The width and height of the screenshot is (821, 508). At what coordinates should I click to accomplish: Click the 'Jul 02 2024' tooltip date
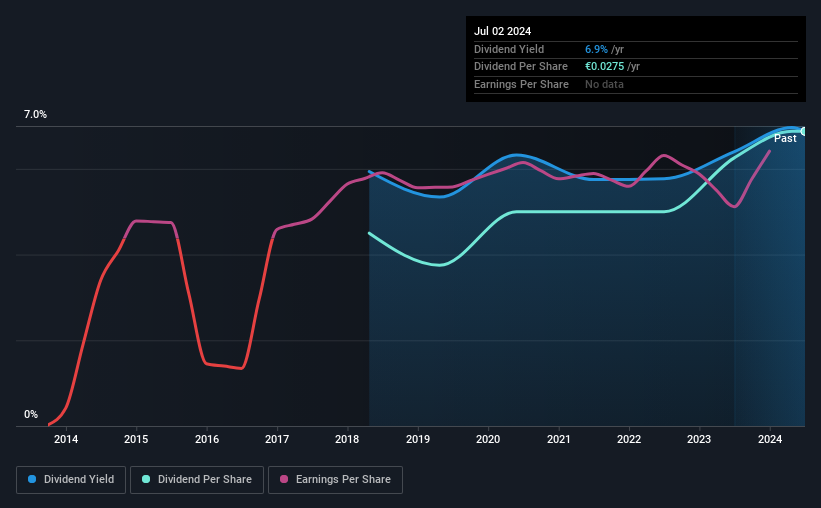[503, 31]
